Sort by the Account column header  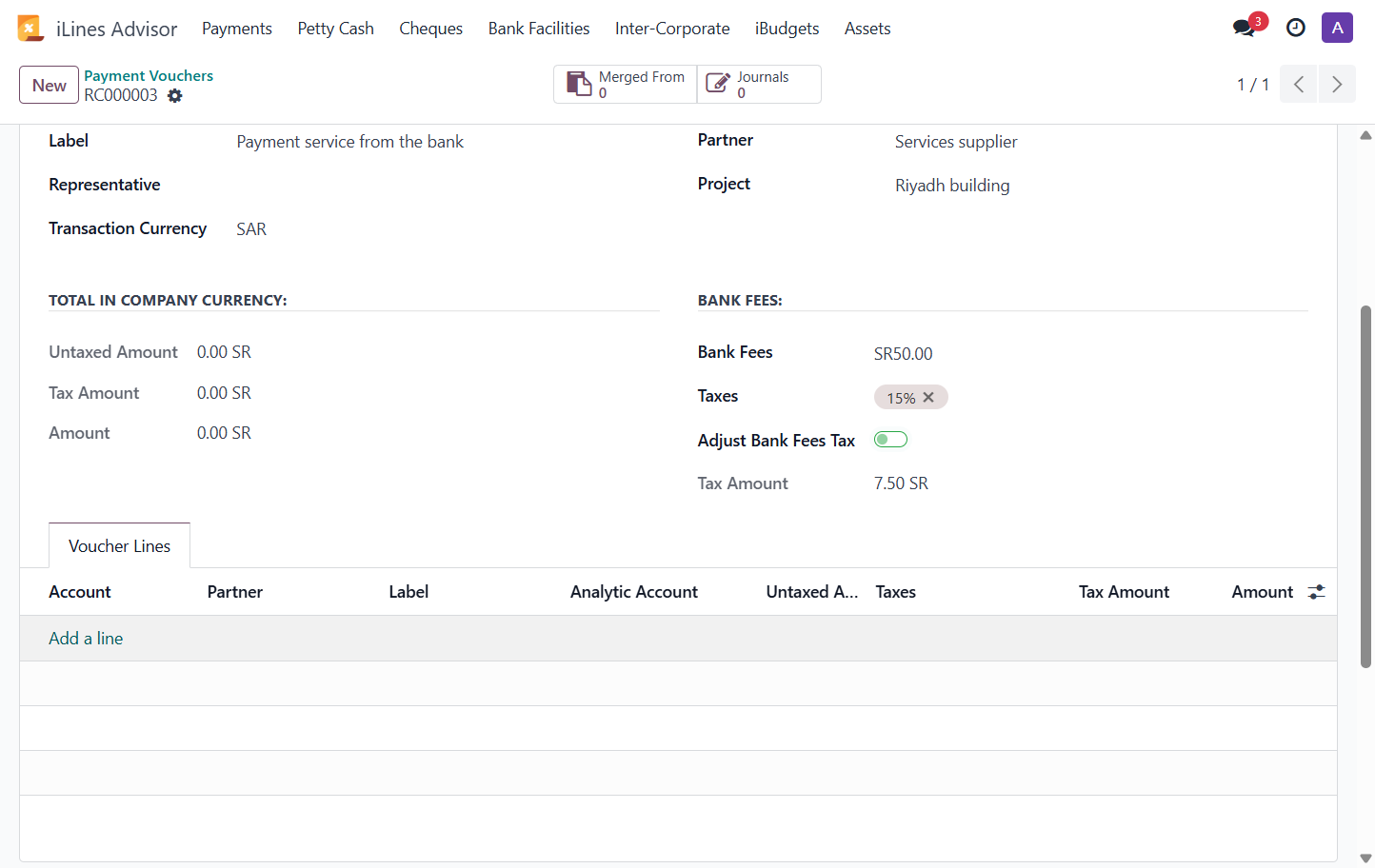[x=80, y=592]
